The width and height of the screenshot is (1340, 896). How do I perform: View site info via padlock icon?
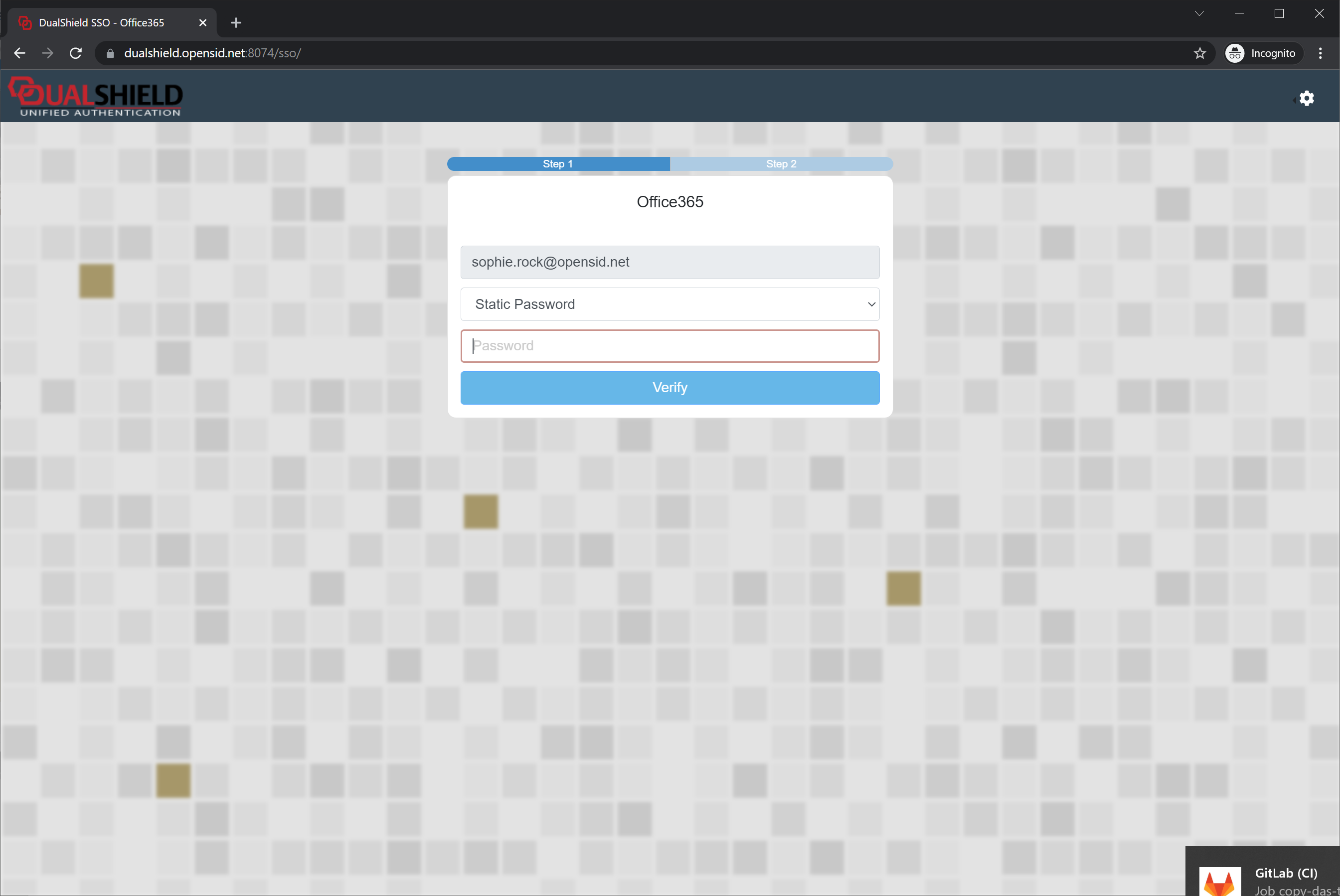pos(111,53)
